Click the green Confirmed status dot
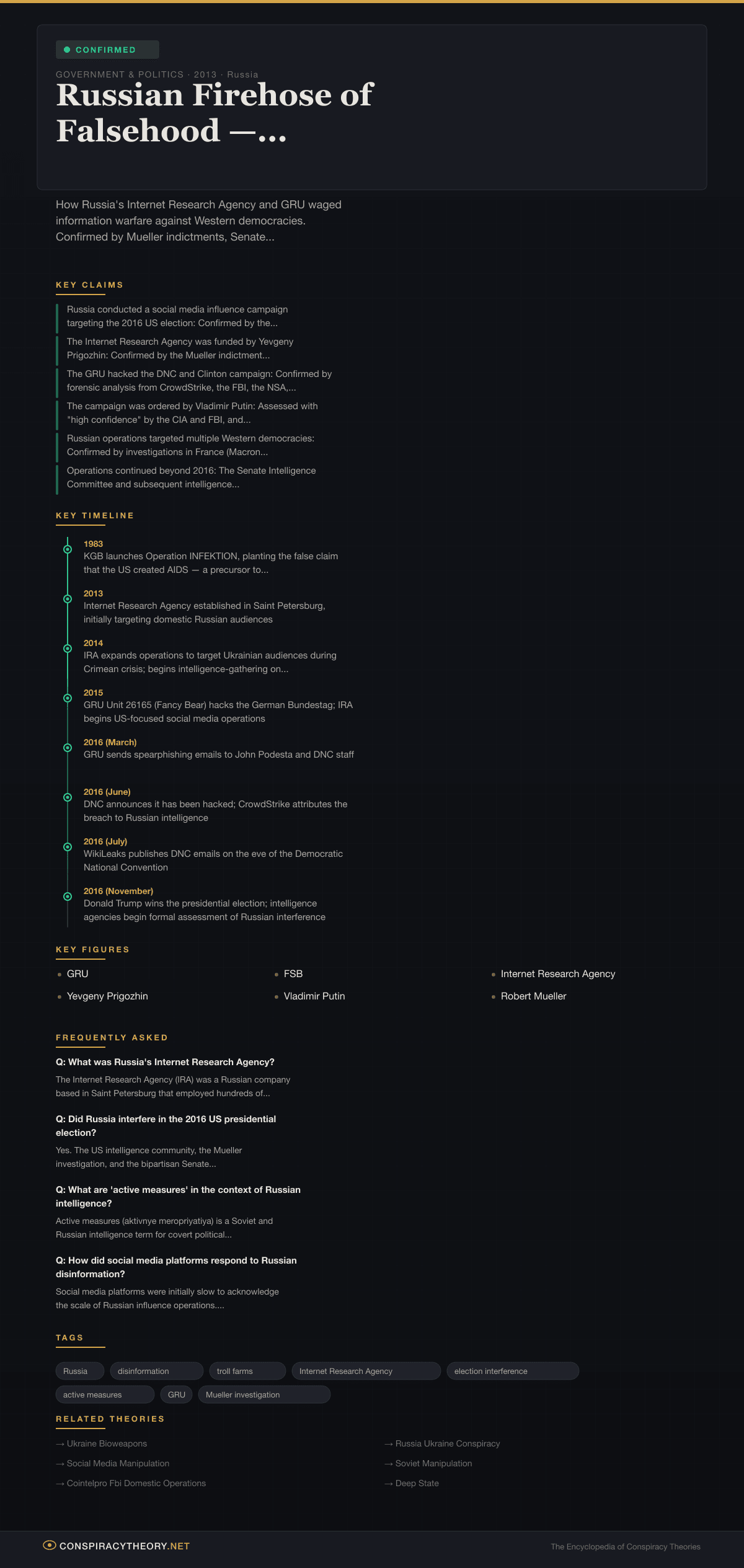This screenshot has height=1568, width=744. tap(67, 50)
